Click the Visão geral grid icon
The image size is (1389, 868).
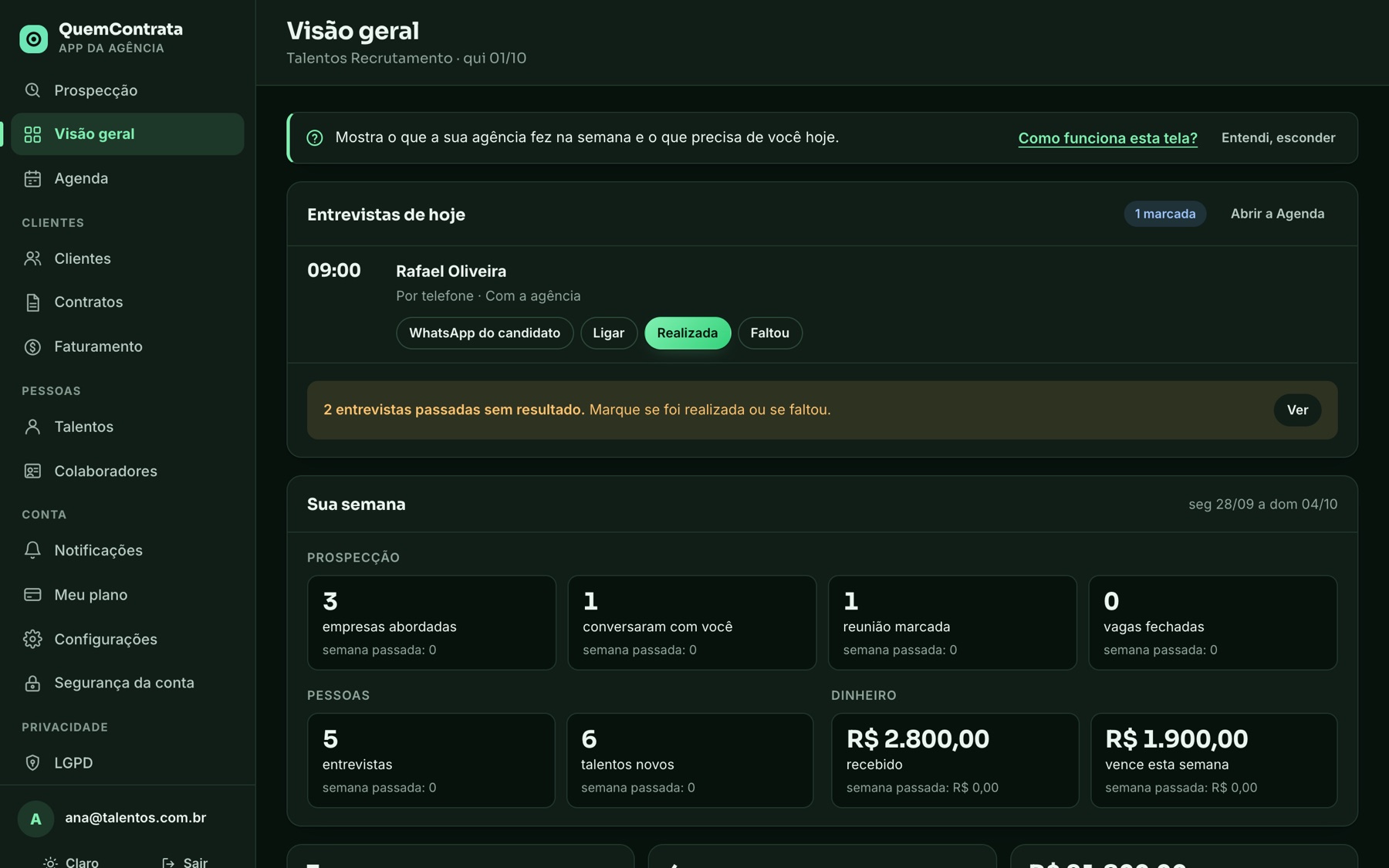point(32,134)
